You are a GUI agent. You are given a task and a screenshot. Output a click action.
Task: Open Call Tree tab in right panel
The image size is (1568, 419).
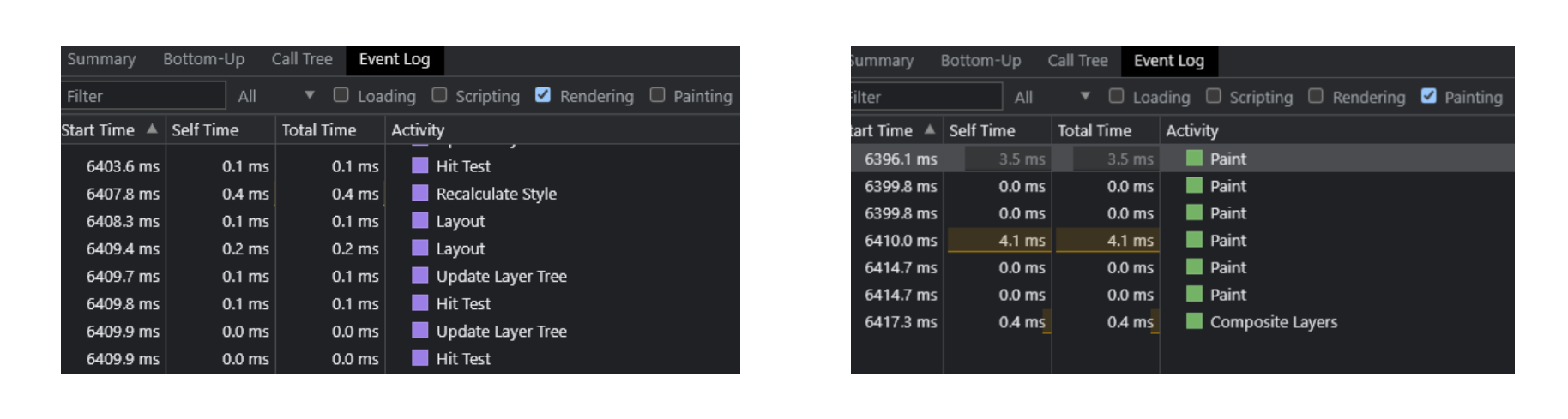tap(1077, 61)
